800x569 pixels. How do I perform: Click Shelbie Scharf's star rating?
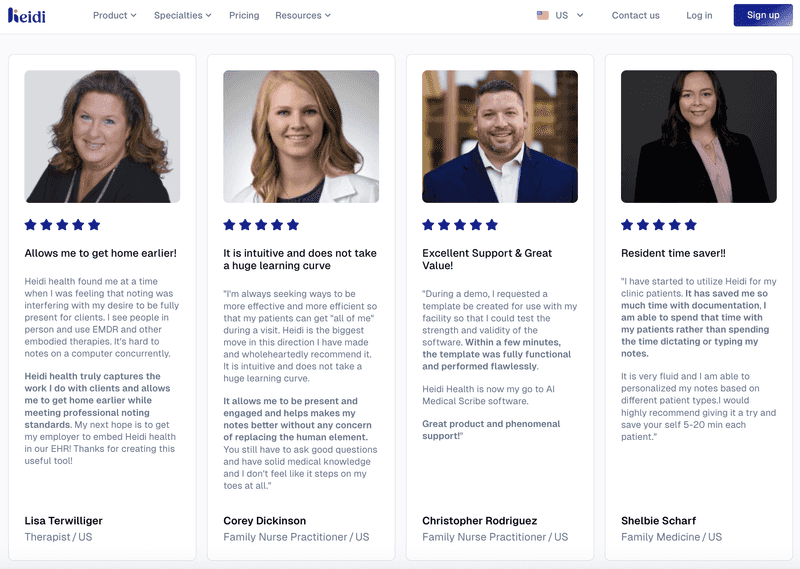coord(659,225)
